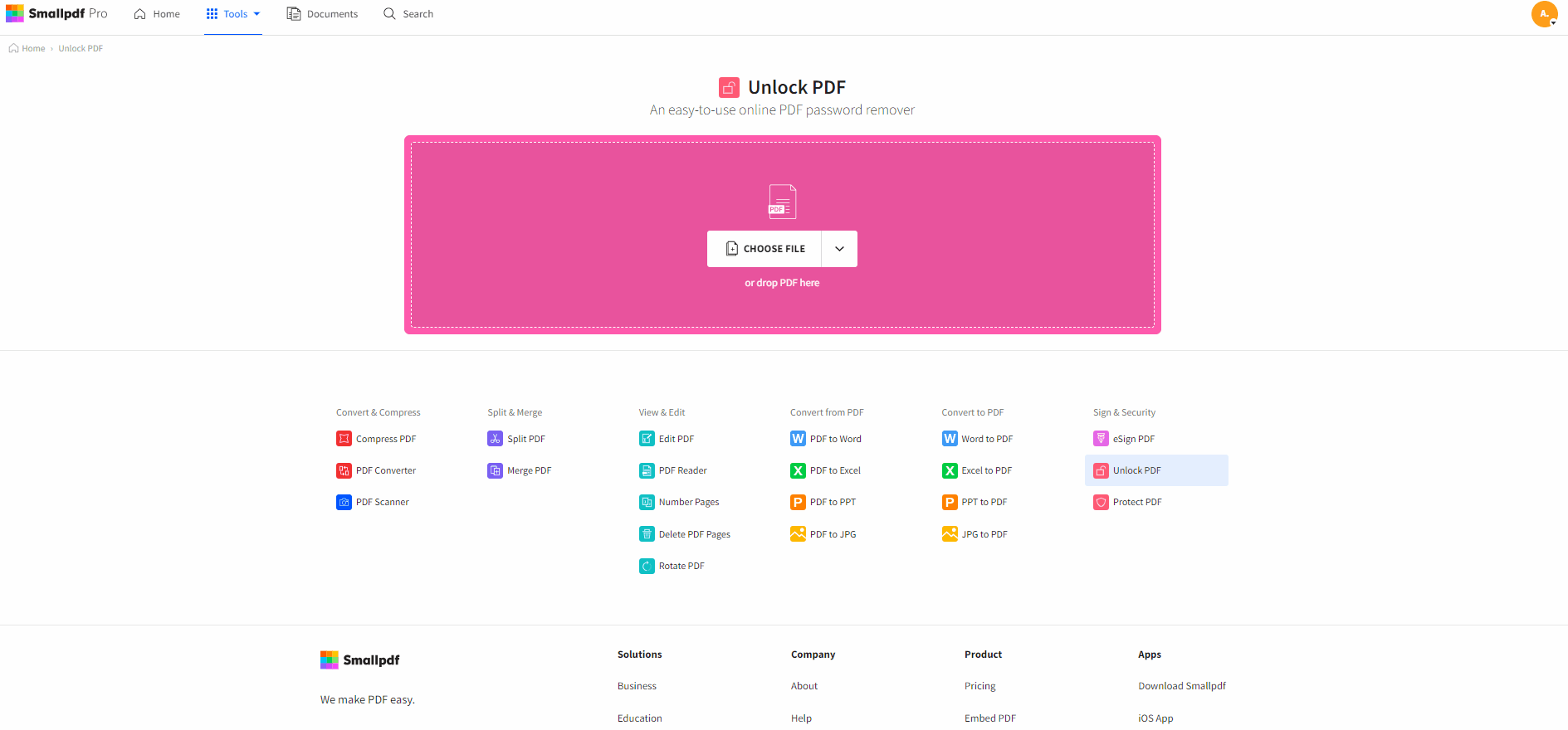Open the Tools dropdown menu
1568x730 pixels.
233,14
